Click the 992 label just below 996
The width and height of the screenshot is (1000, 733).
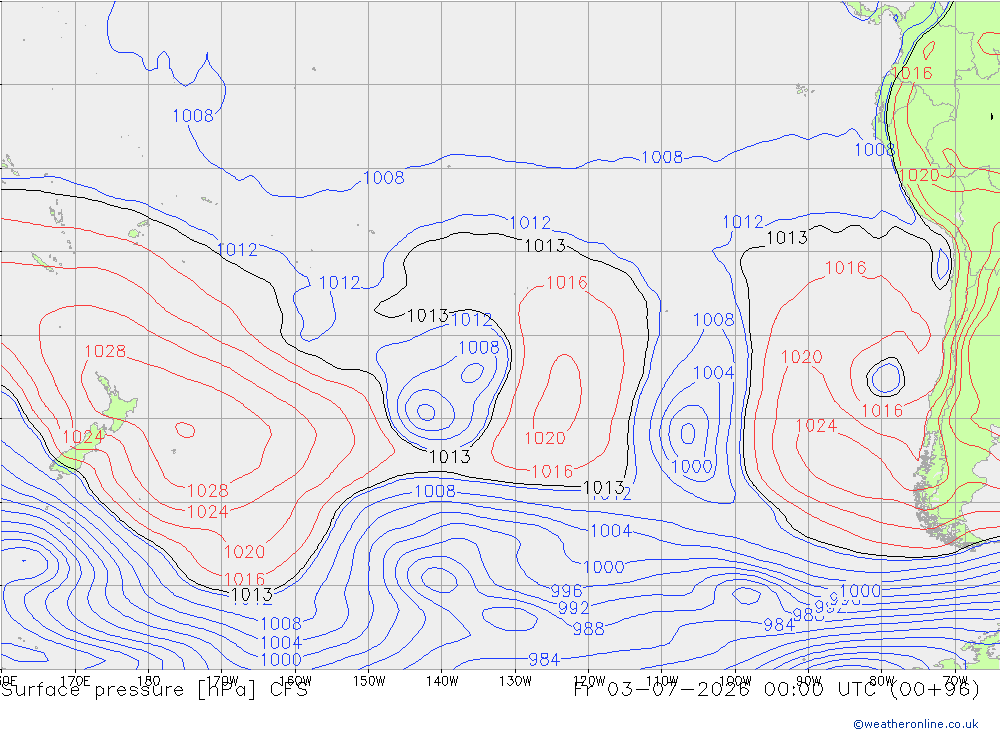pos(573,608)
